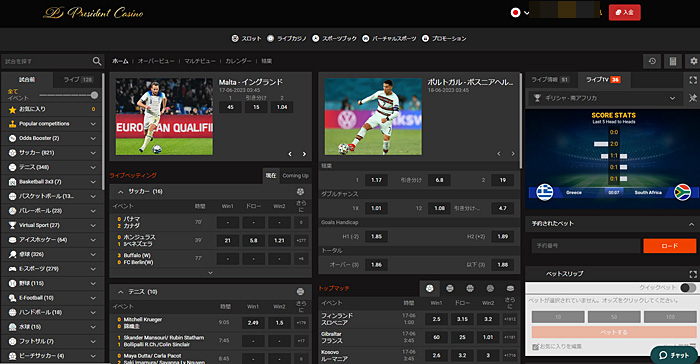Viewport: 700px width, 364px height.
Task: Click the orange ロード button
Action: point(669,246)
